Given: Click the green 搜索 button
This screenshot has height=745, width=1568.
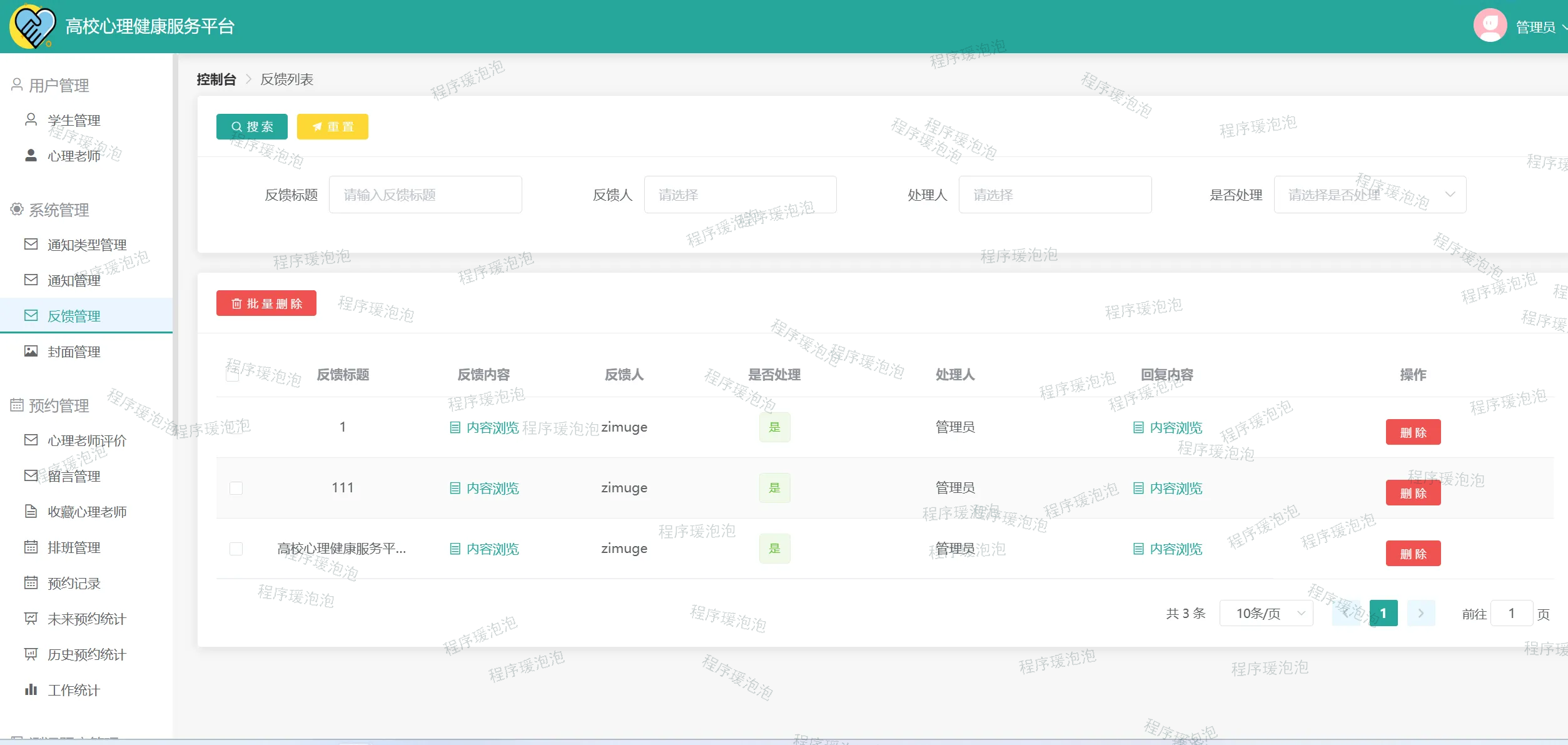Looking at the screenshot, I should (x=252, y=126).
